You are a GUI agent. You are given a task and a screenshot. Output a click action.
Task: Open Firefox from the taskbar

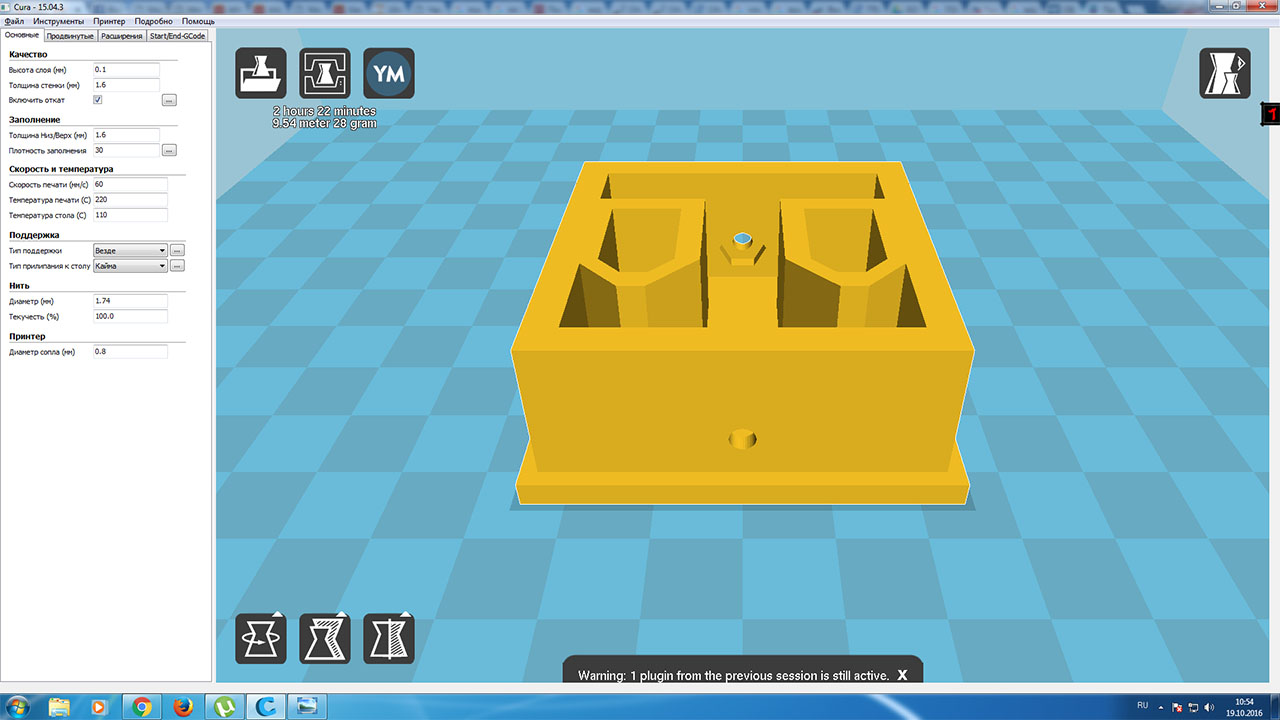point(183,707)
